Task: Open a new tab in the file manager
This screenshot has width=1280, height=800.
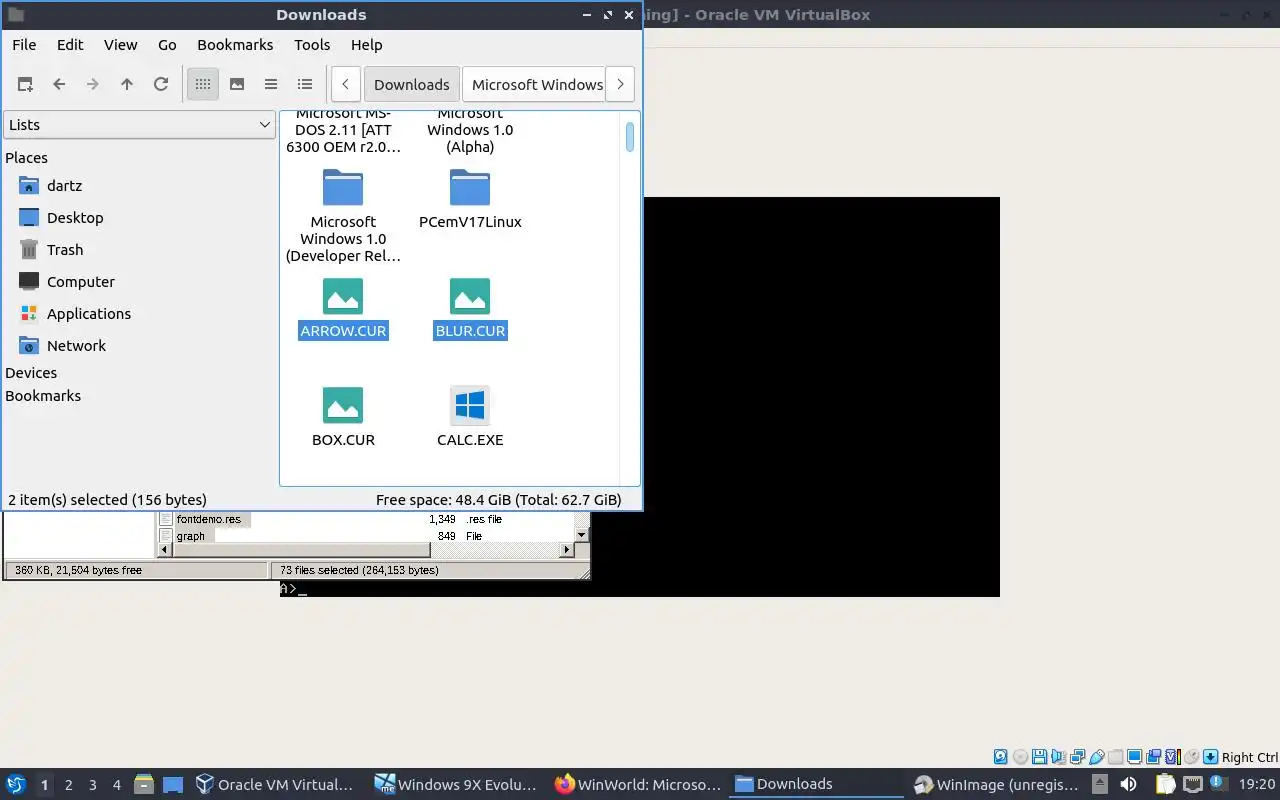Action: tap(25, 85)
